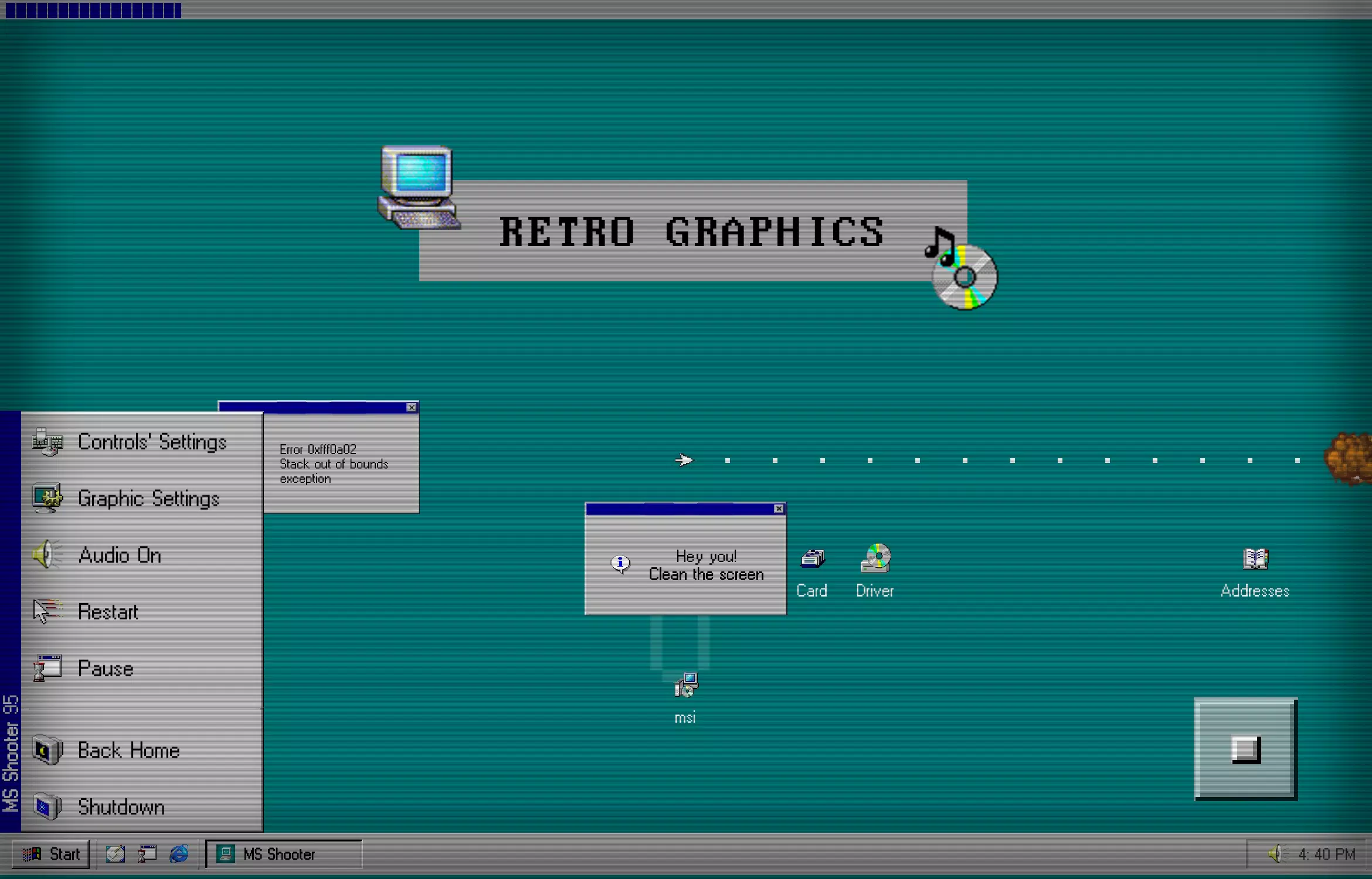Screen dimensions: 1372x879
Task: Choose Restart from the menu
Action: pos(108,612)
